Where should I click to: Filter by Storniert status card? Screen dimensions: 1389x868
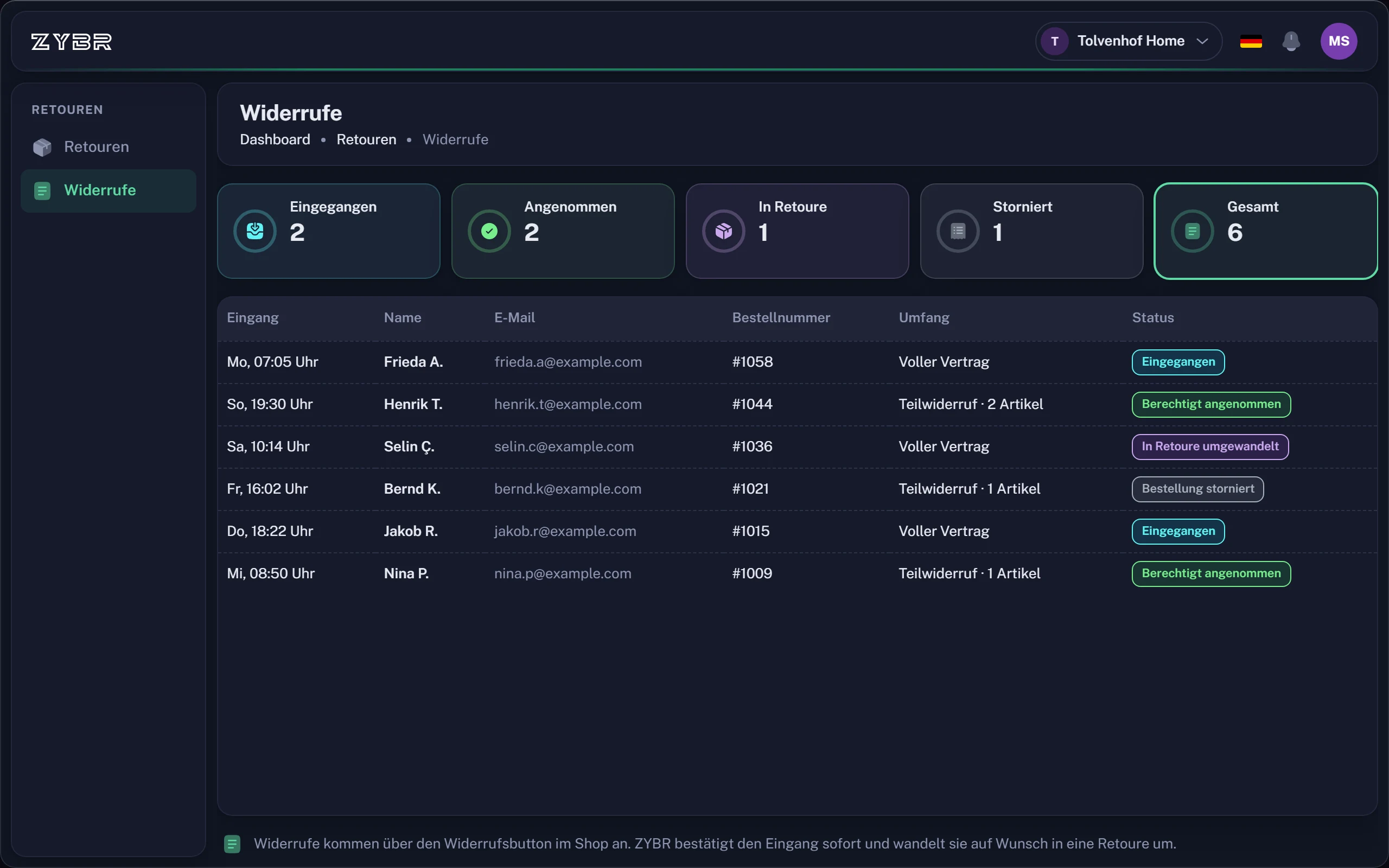tap(1031, 231)
